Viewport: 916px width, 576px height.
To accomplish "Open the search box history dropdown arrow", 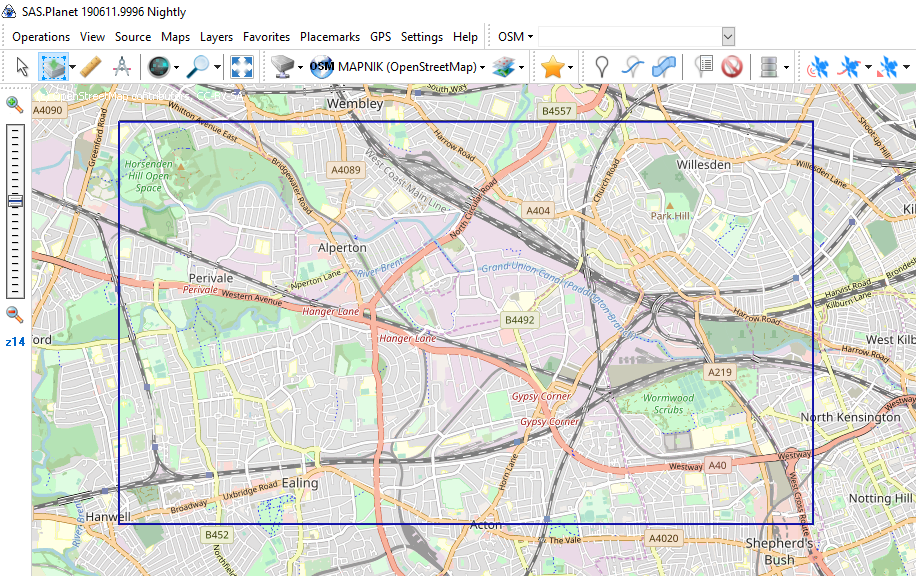I will coord(728,37).
